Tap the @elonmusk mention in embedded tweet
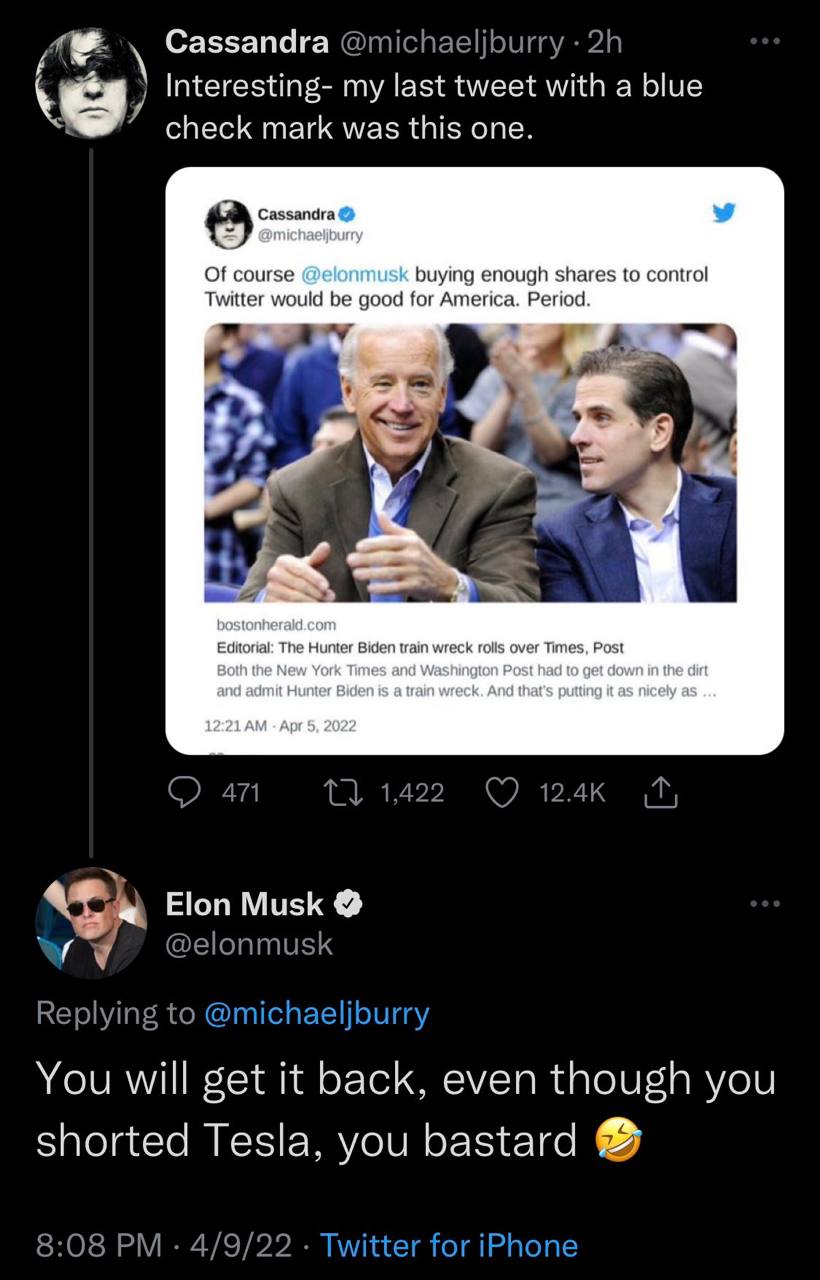Screen dimensions: 820x1280 (353, 275)
